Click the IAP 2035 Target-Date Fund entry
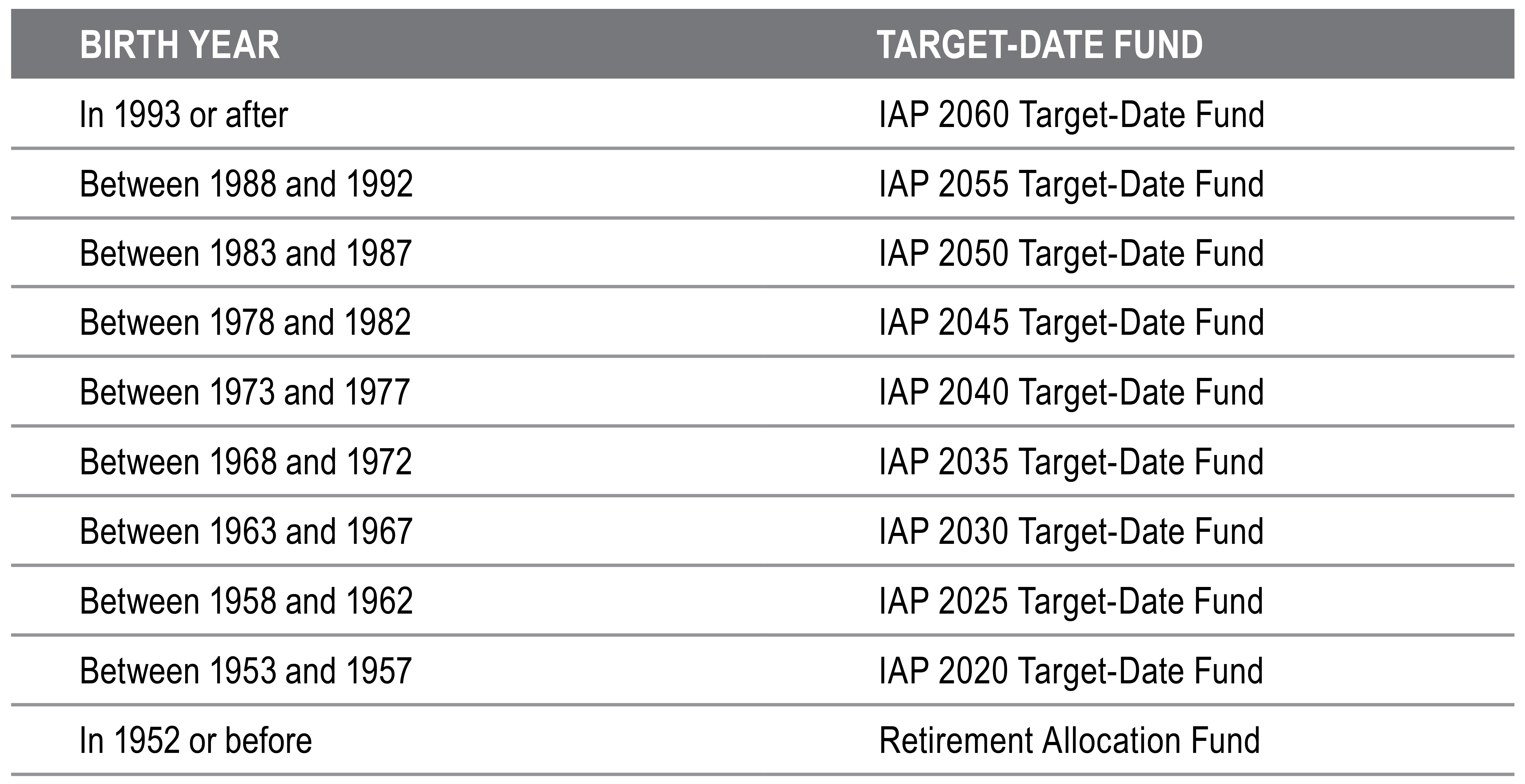This screenshot has height=784, width=1525. coord(1071,462)
